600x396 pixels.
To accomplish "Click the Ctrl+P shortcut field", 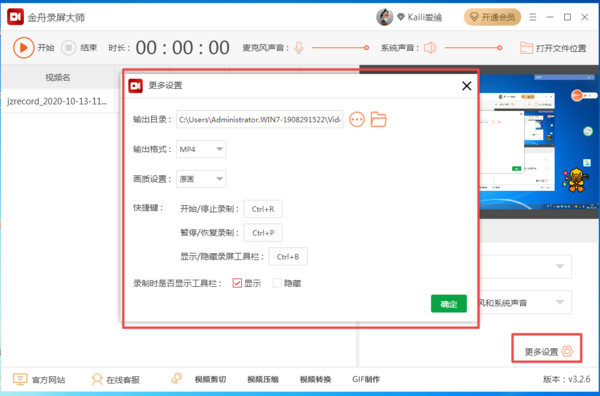I will pos(263,233).
